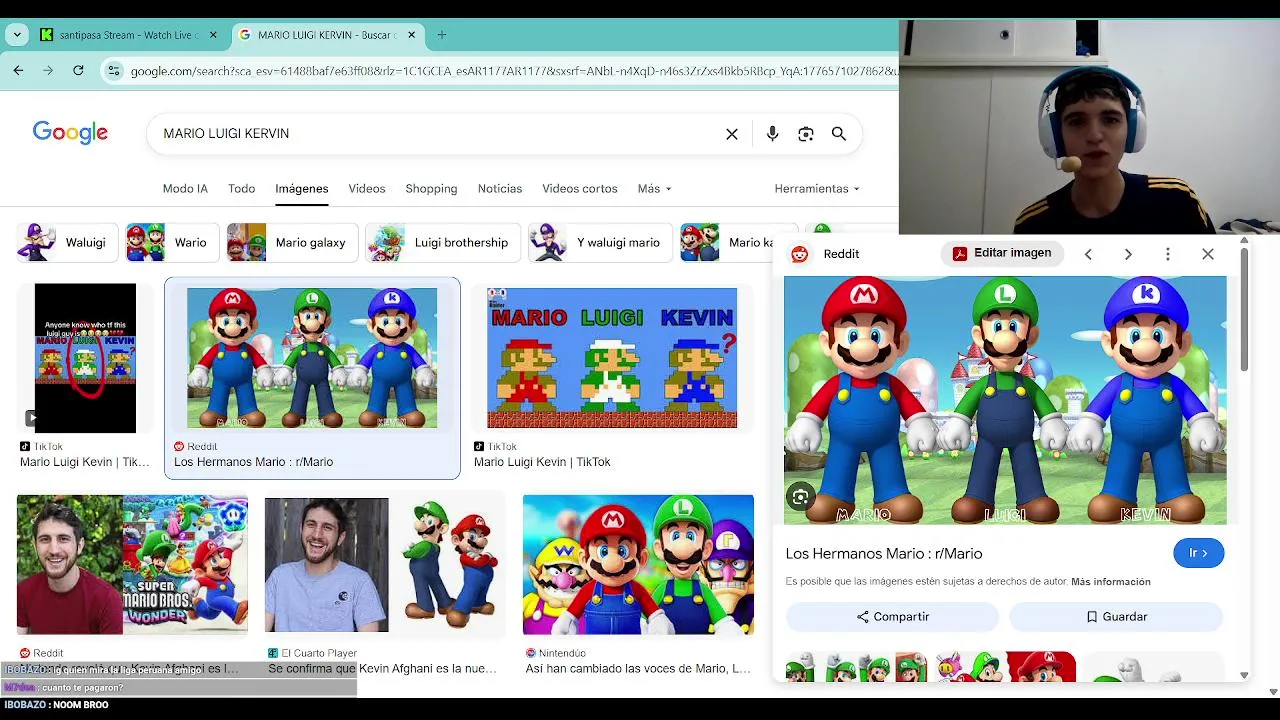Image resolution: width=1280 pixels, height=720 pixels.
Task: Open the Más información copyright link
Action: click(1111, 581)
